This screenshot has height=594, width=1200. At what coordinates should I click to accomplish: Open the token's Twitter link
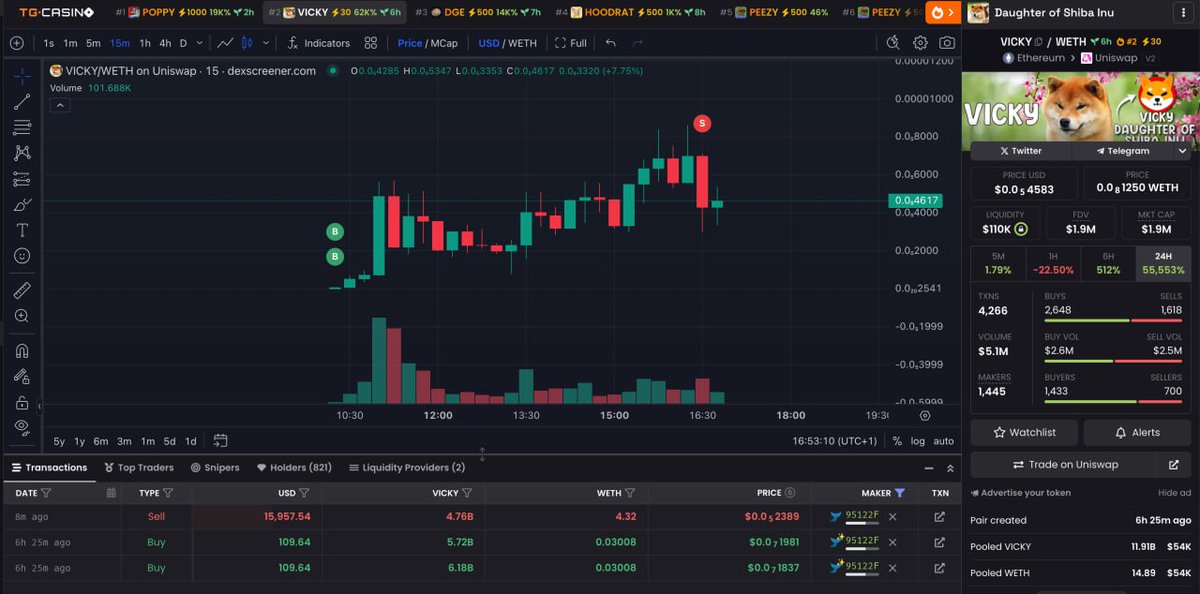click(x=1021, y=151)
